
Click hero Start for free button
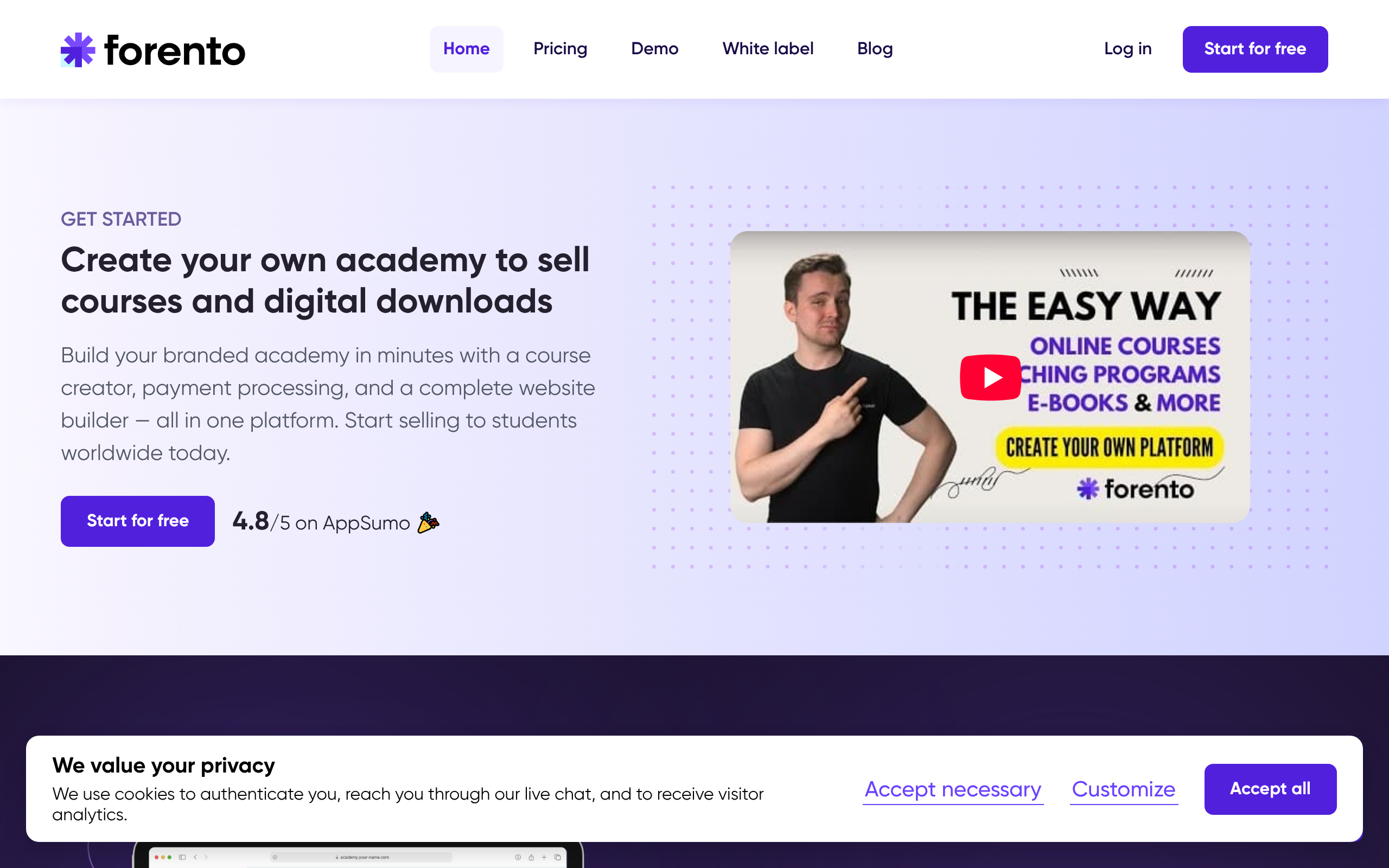coord(138,521)
